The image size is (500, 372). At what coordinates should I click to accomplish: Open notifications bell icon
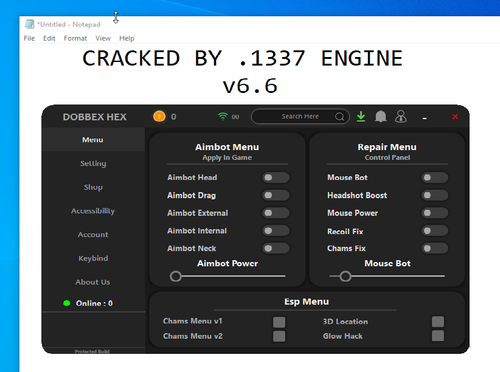coord(381,116)
